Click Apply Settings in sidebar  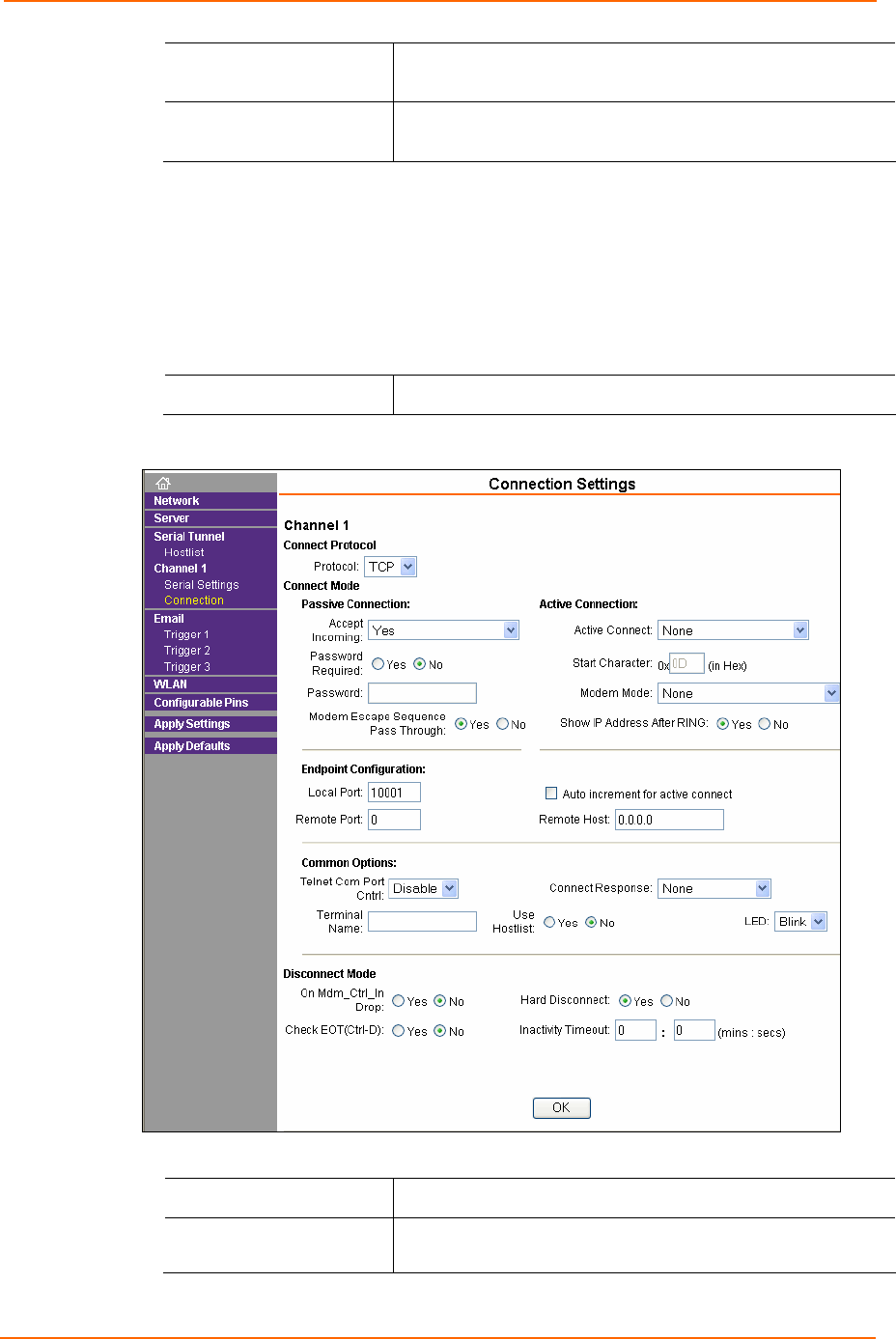pos(191,724)
